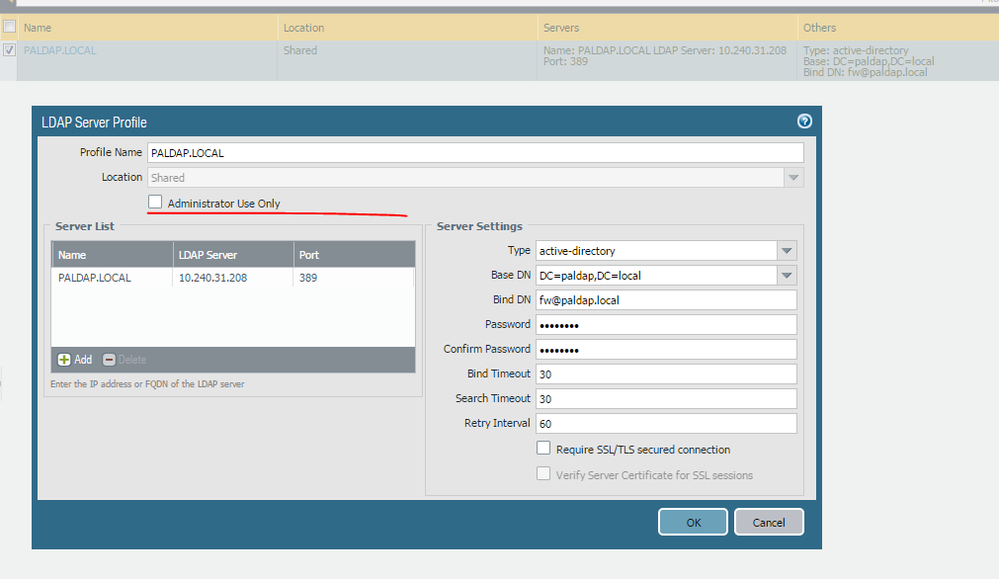Screen dimensions: 999x579
Task: Open the Type dropdown arrow
Action: point(787,251)
